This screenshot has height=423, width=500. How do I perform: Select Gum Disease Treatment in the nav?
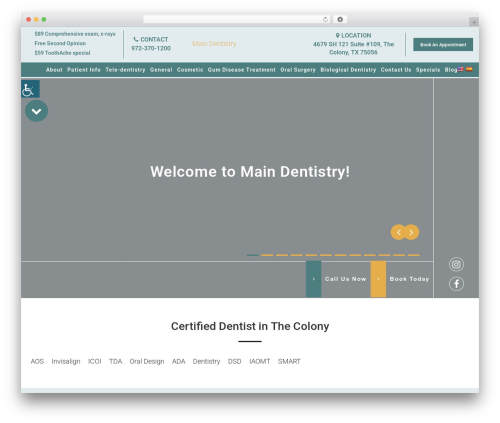pyautogui.click(x=242, y=70)
